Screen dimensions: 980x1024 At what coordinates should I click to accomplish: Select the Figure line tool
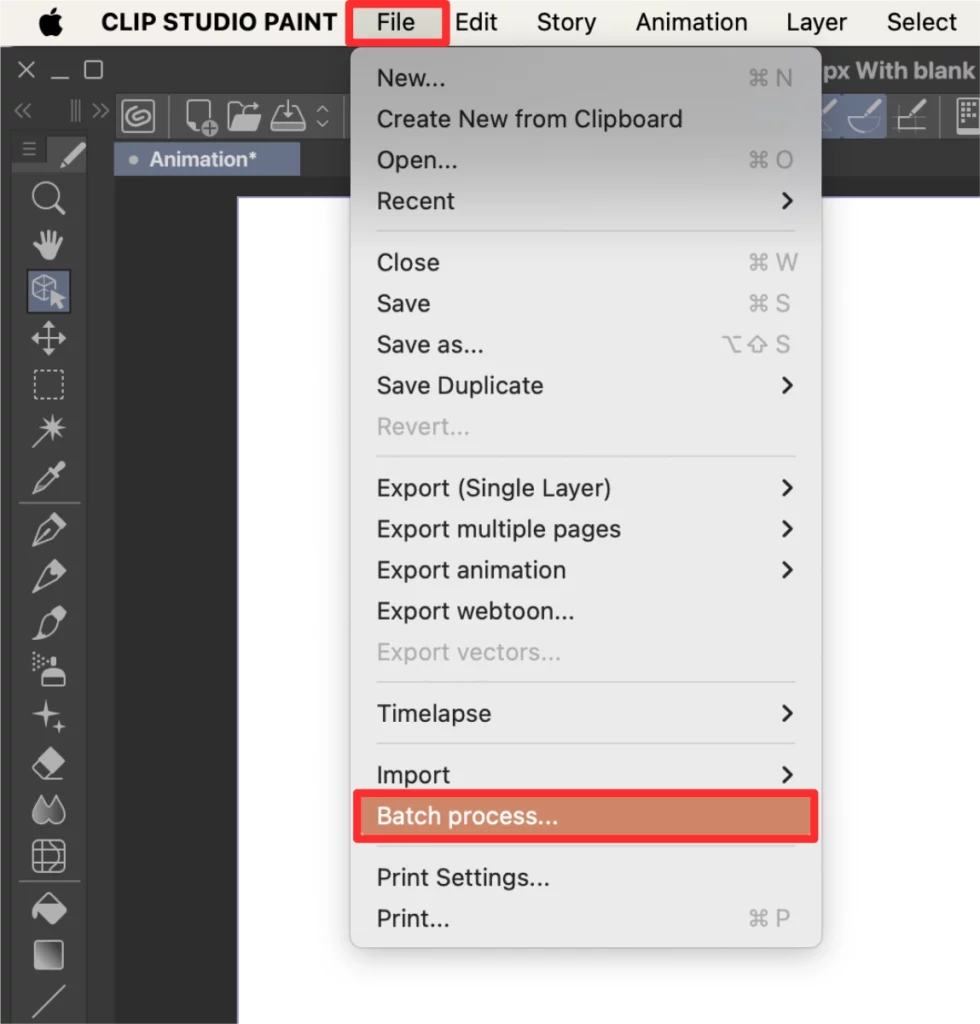(x=48, y=1001)
